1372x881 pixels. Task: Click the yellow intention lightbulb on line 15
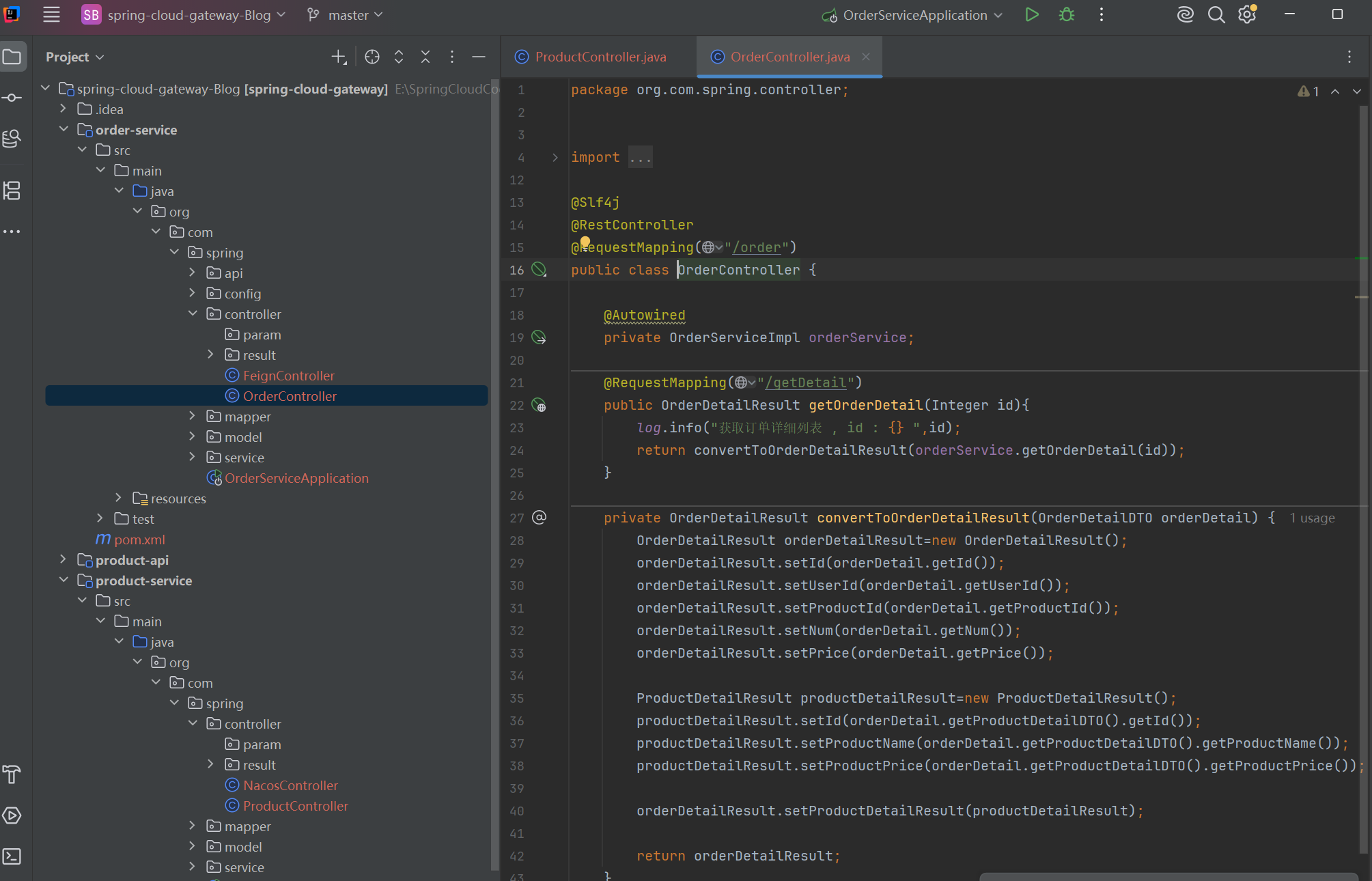585,241
